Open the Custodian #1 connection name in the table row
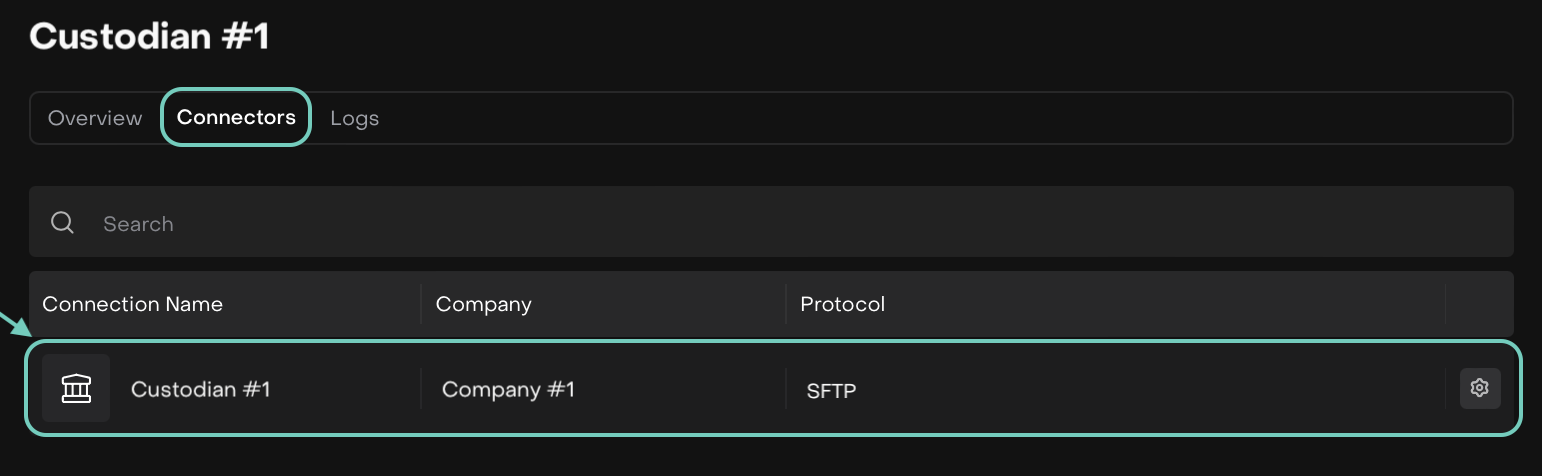The width and height of the screenshot is (1542, 476). 200,389
